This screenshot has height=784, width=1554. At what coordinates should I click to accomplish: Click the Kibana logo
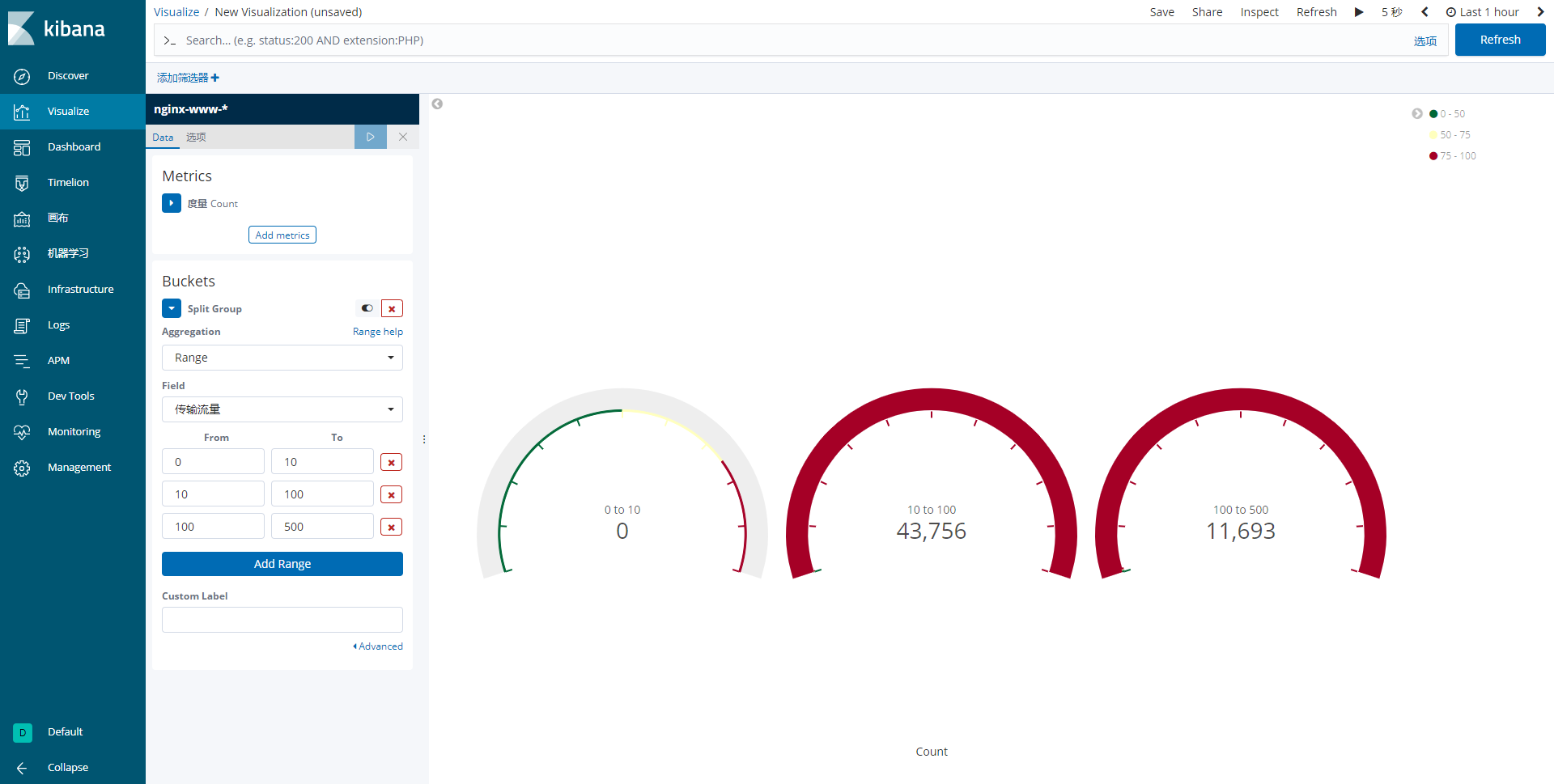click(57, 28)
